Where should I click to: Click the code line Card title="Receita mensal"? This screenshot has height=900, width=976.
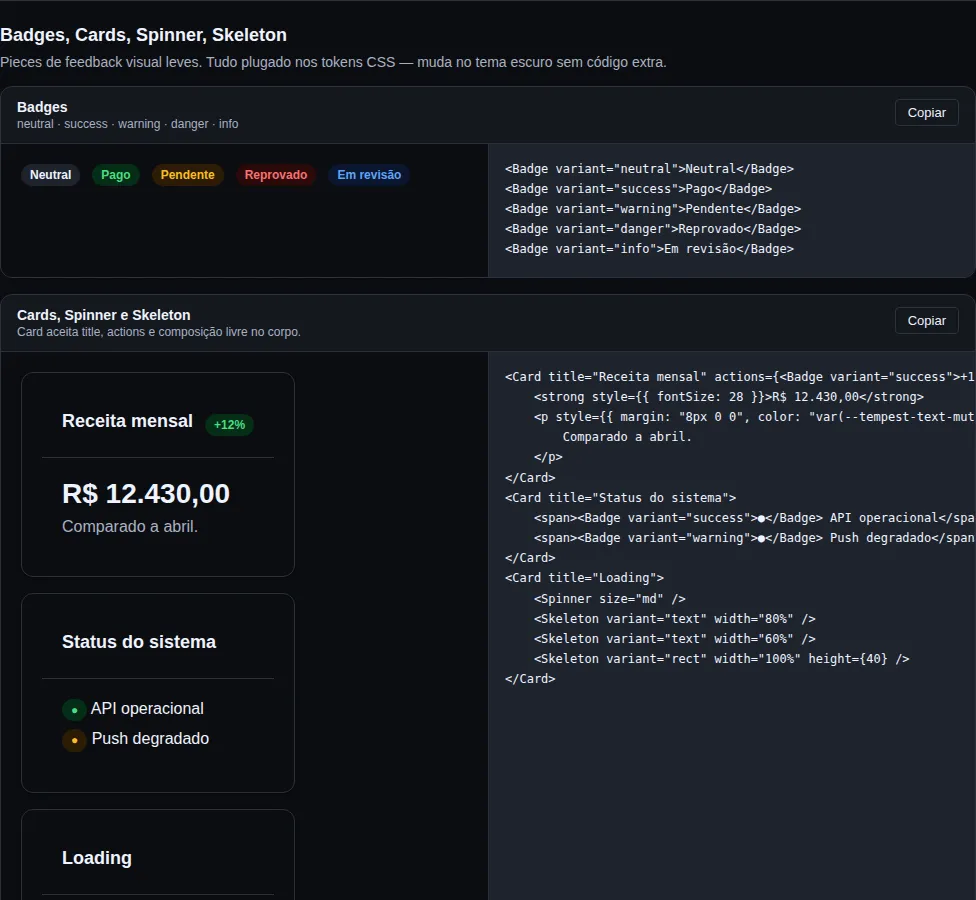(x=740, y=377)
